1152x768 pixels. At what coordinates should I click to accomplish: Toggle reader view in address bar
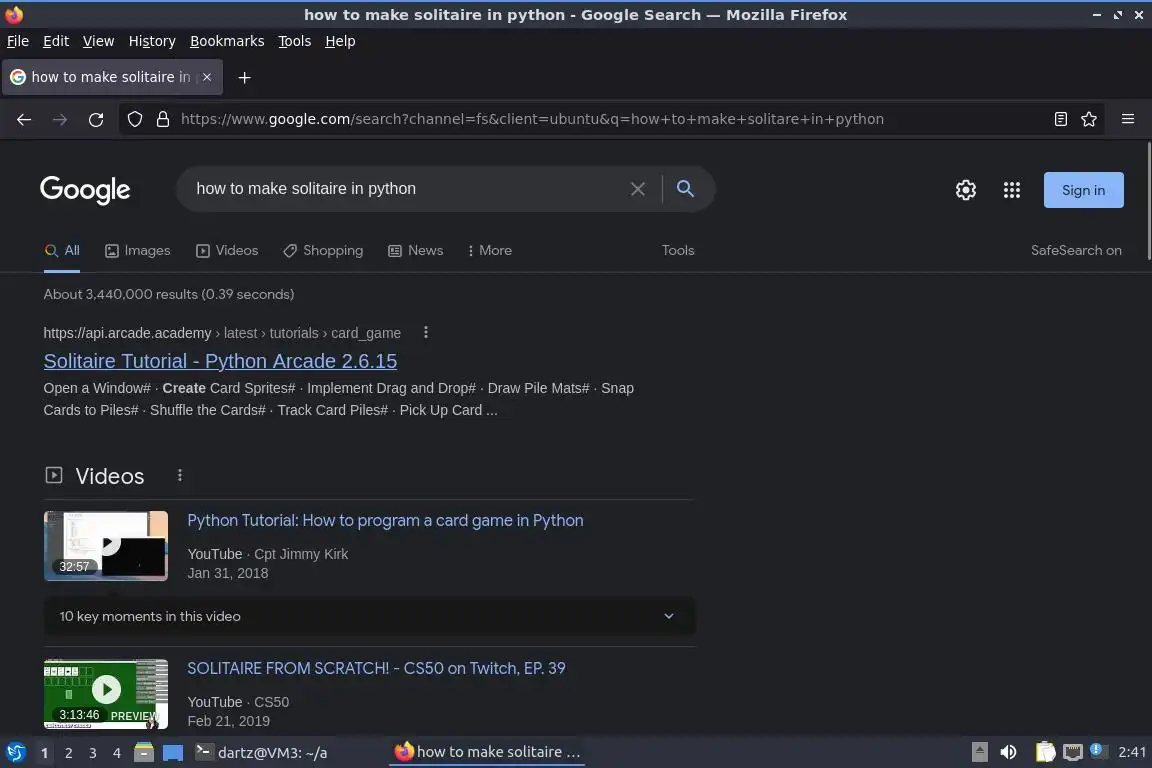[1060, 119]
